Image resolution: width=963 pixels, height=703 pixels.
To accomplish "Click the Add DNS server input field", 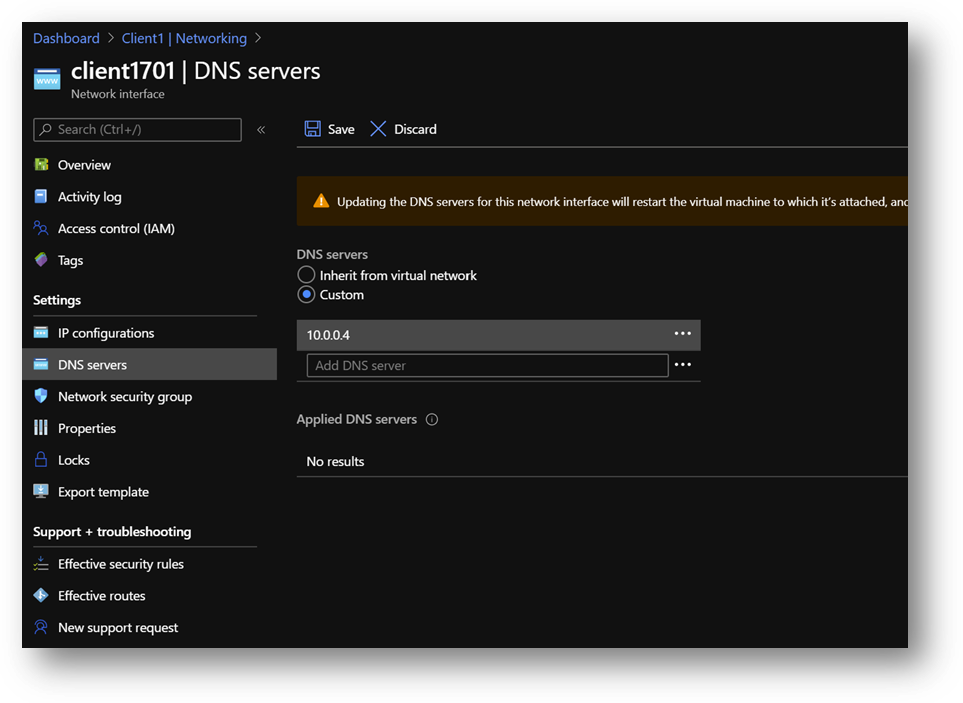I will click(487, 365).
